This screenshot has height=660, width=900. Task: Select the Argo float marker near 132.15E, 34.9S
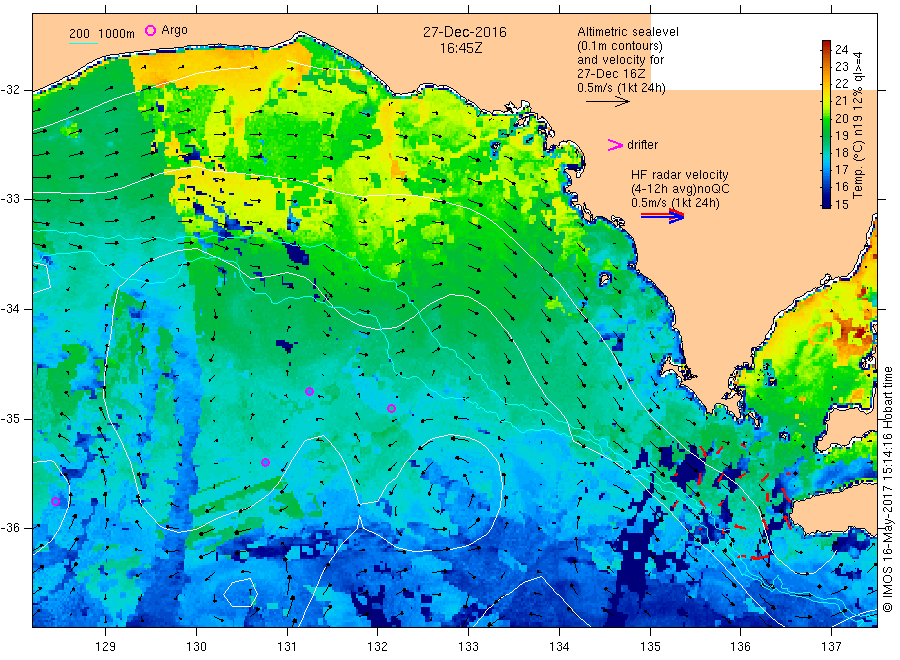(x=391, y=409)
